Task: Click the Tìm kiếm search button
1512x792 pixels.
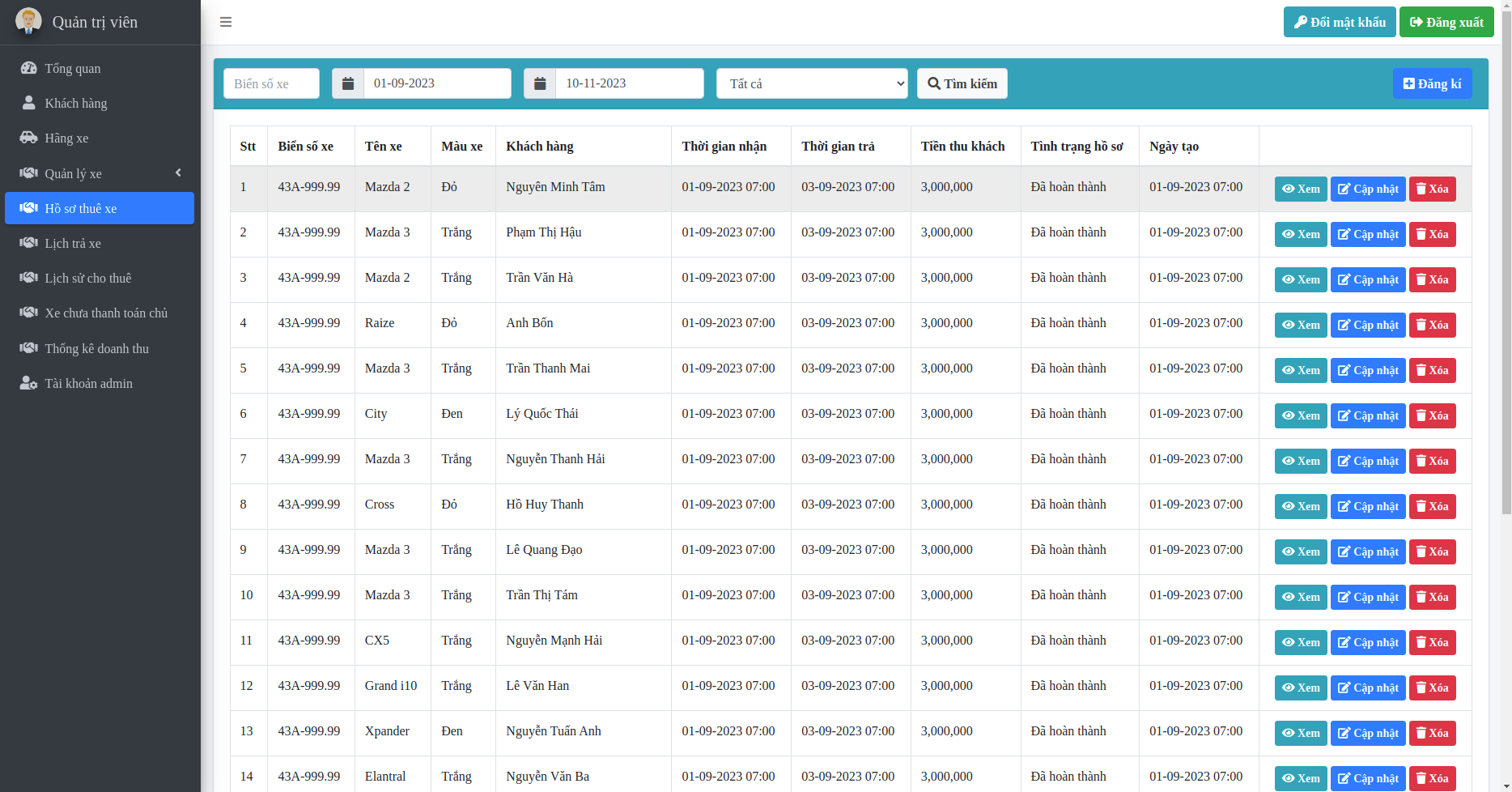Action: pos(962,83)
